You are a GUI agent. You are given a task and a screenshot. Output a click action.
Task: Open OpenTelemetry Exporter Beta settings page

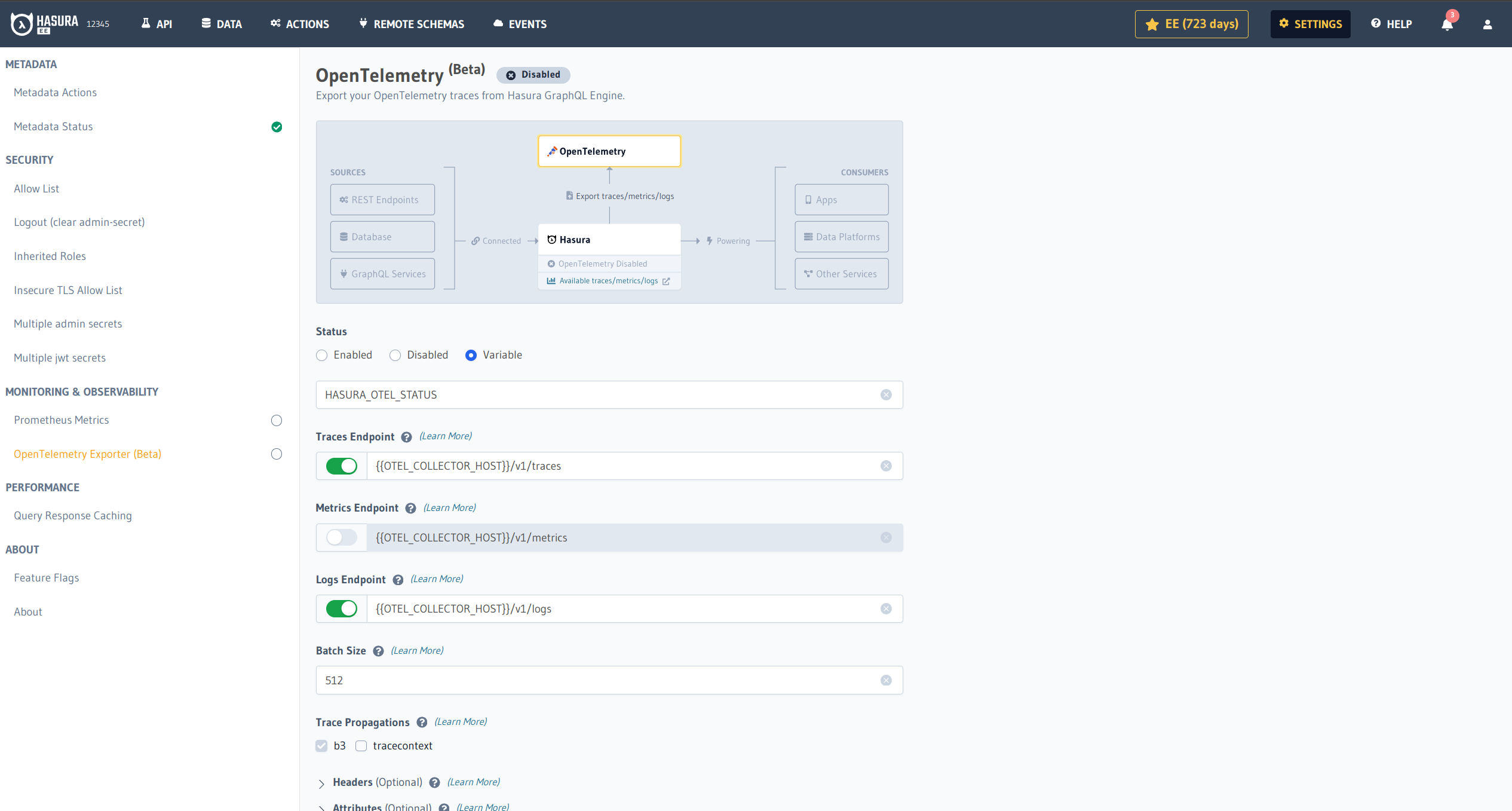click(x=87, y=454)
